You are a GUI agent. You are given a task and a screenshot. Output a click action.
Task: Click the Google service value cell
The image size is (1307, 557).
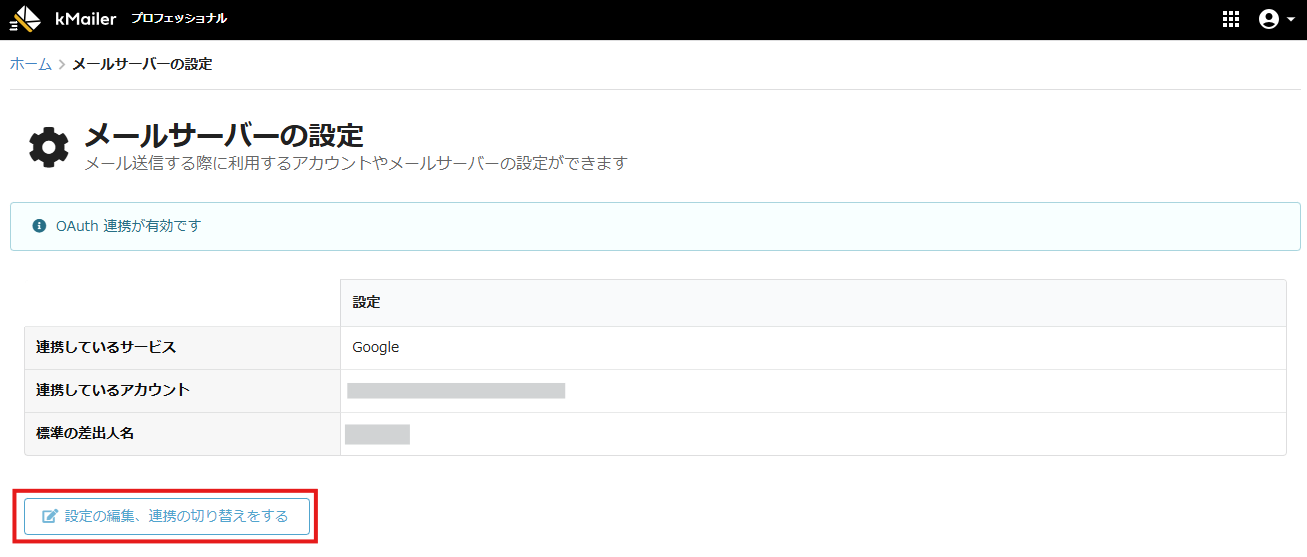(376, 347)
